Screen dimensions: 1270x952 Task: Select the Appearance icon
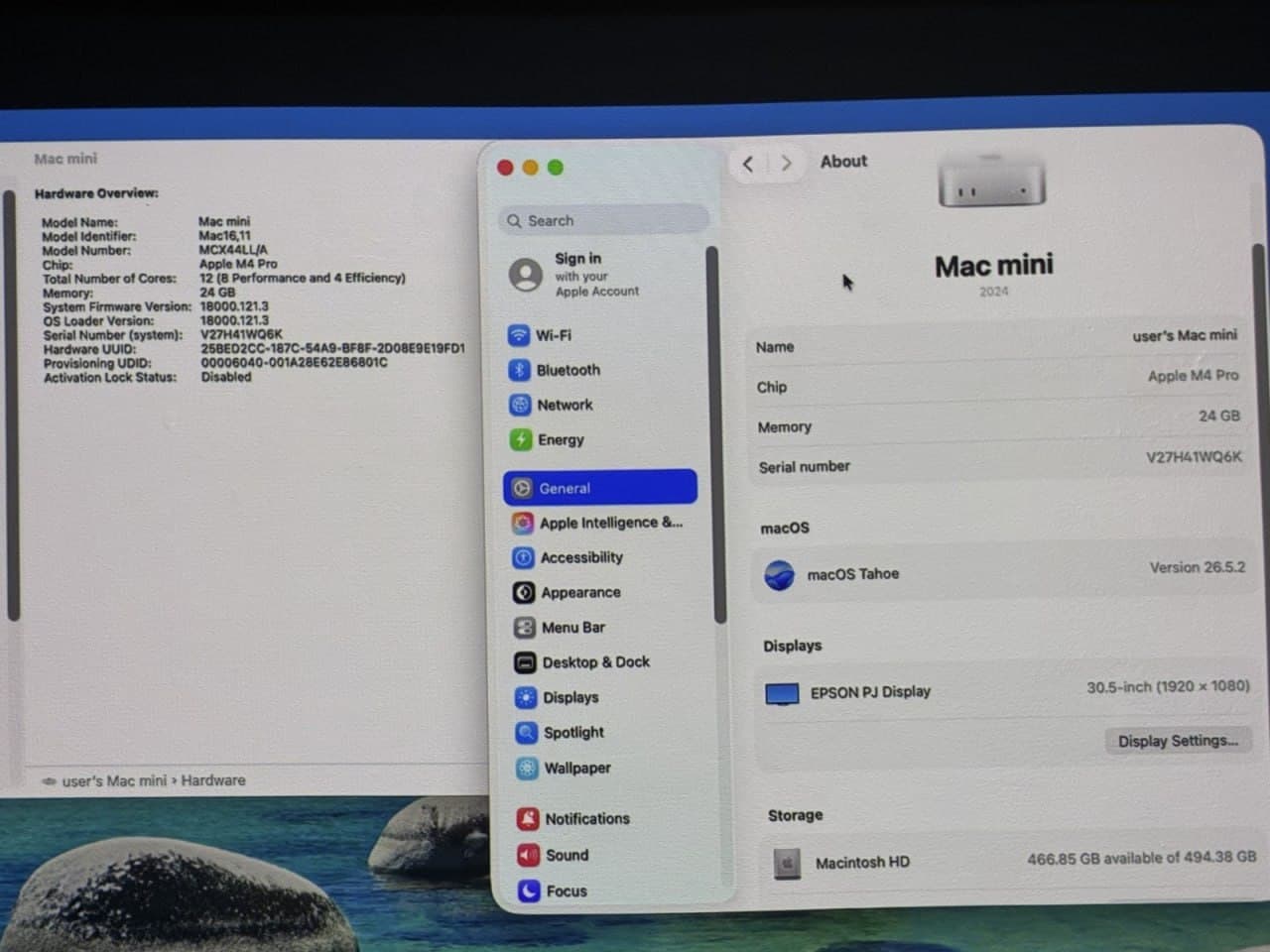click(x=524, y=592)
